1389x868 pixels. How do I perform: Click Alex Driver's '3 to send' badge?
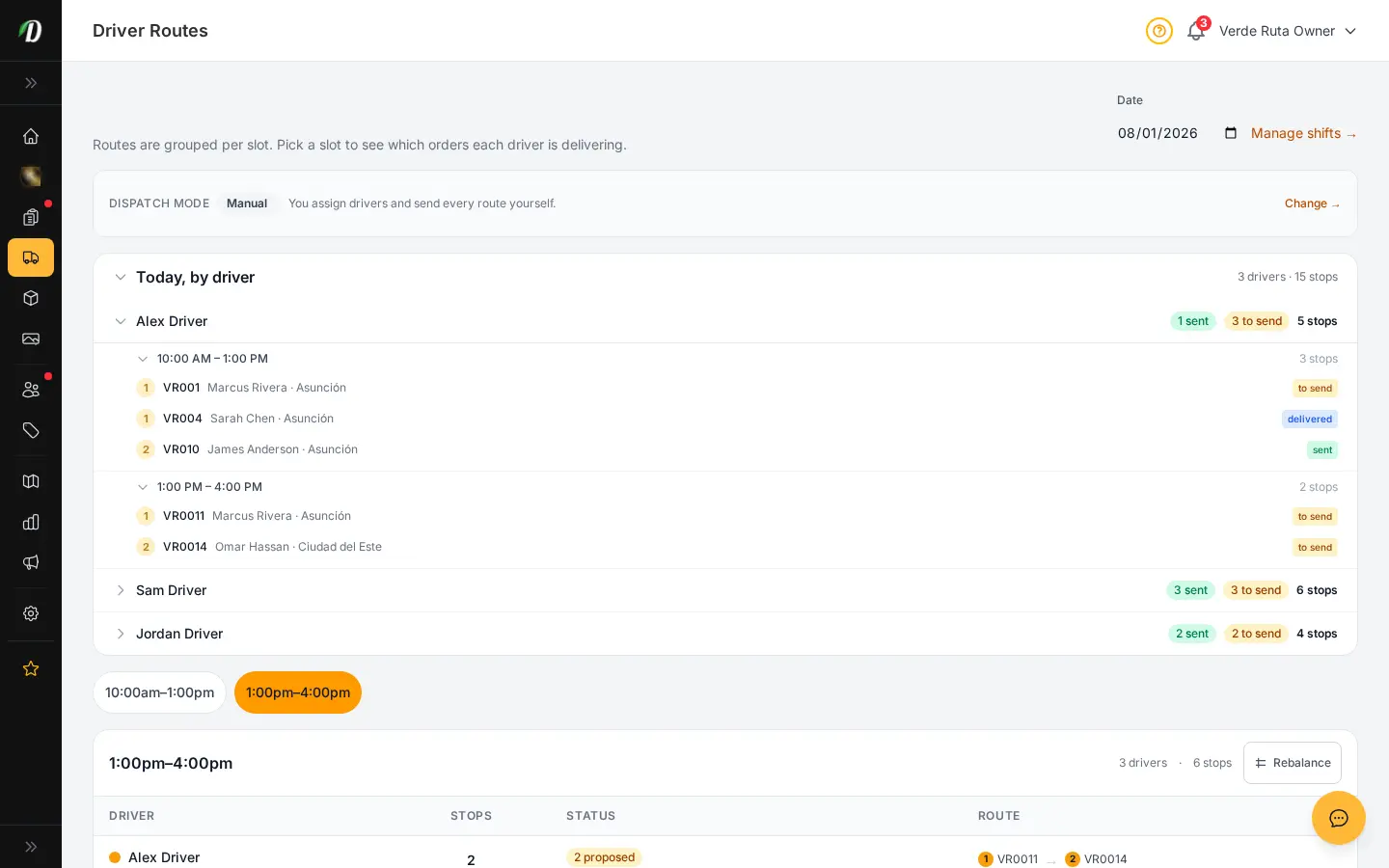pos(1257,321)
